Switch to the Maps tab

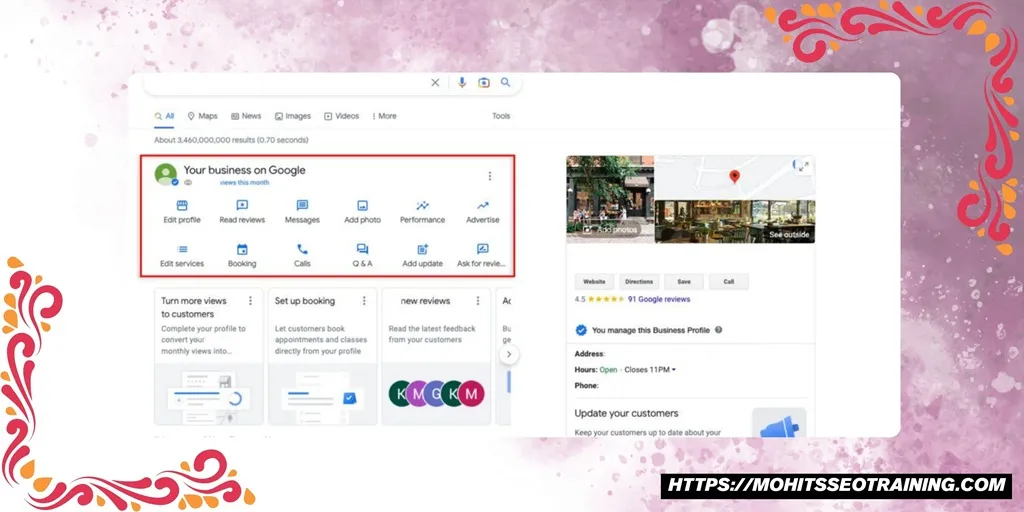[x=202, y=116]
